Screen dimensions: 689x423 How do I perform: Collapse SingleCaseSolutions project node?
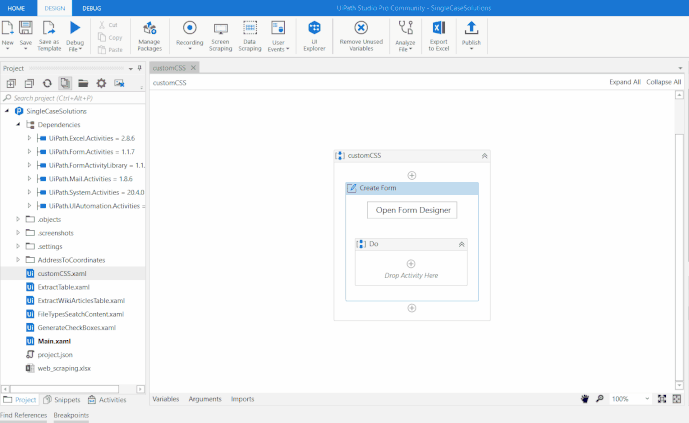(x=7, y=111)
